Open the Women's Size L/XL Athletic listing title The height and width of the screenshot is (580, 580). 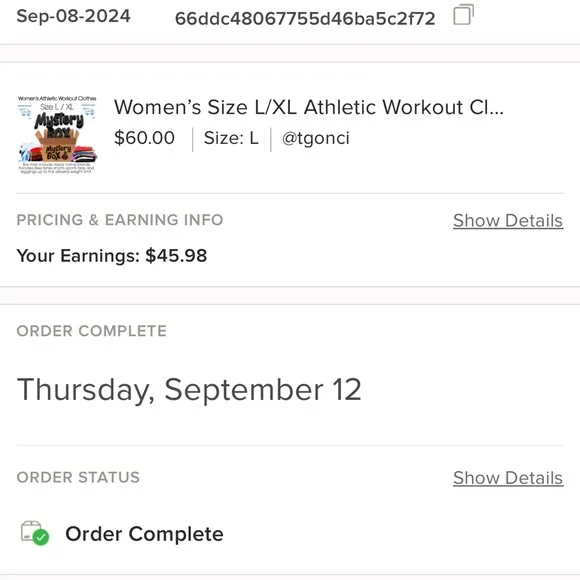point(308,107)
